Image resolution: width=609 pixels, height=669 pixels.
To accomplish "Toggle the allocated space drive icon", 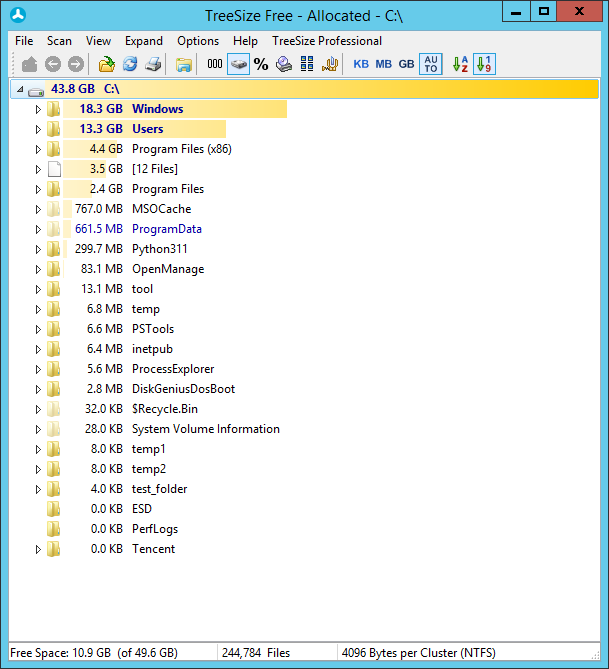I will [239, 64].
